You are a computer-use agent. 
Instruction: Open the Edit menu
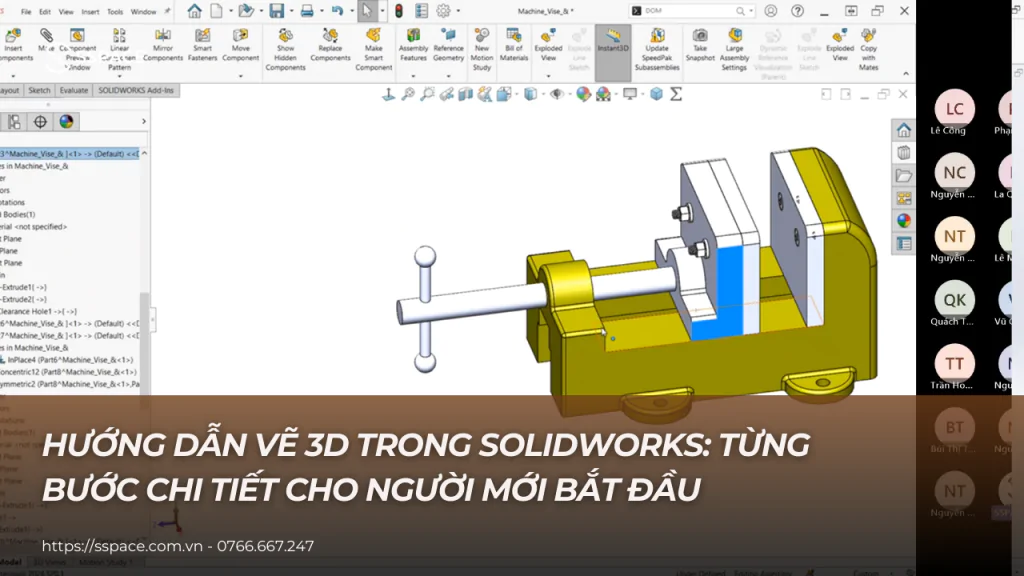[45, 12]
